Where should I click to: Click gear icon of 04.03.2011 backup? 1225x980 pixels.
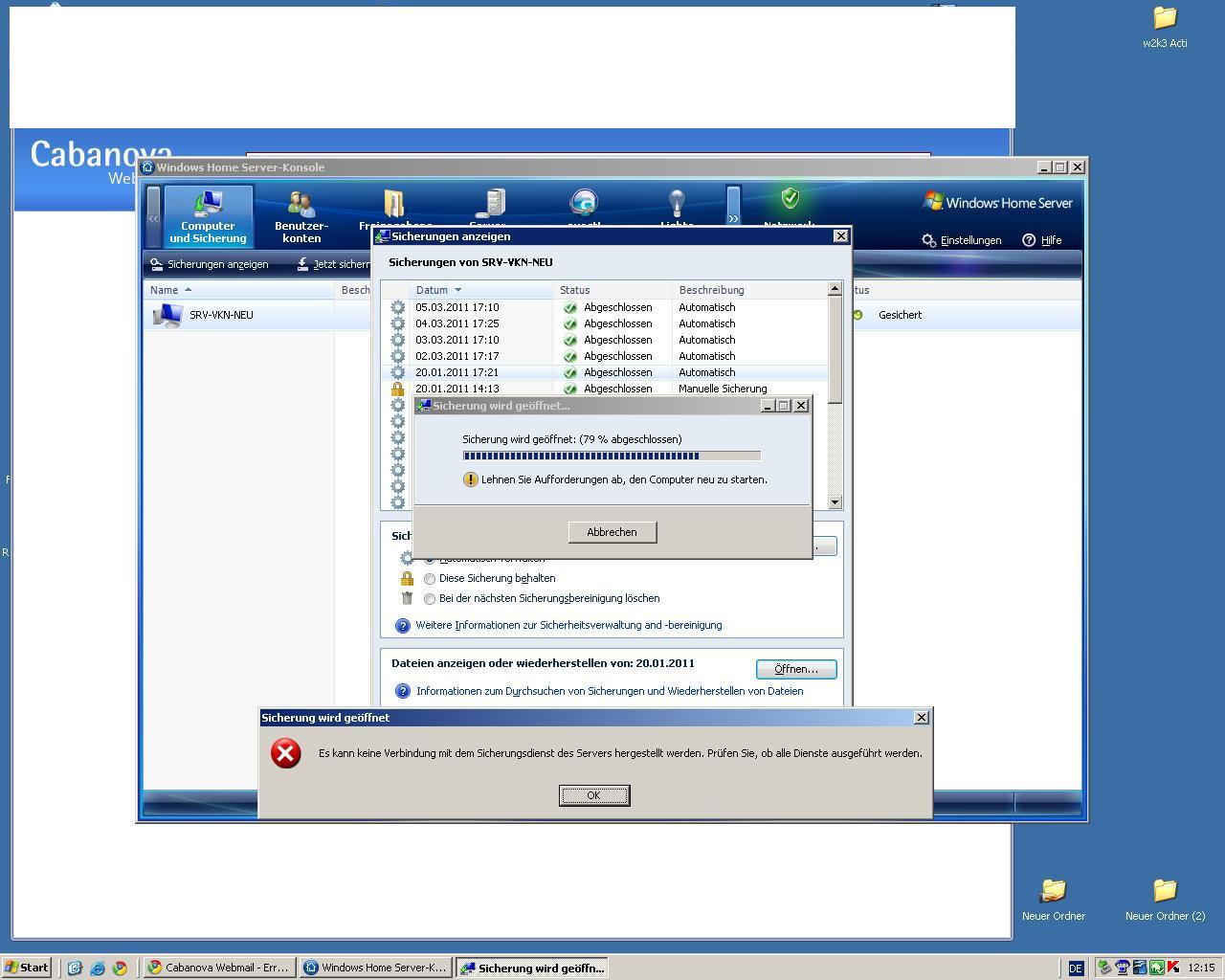click(x=397, y=323)
